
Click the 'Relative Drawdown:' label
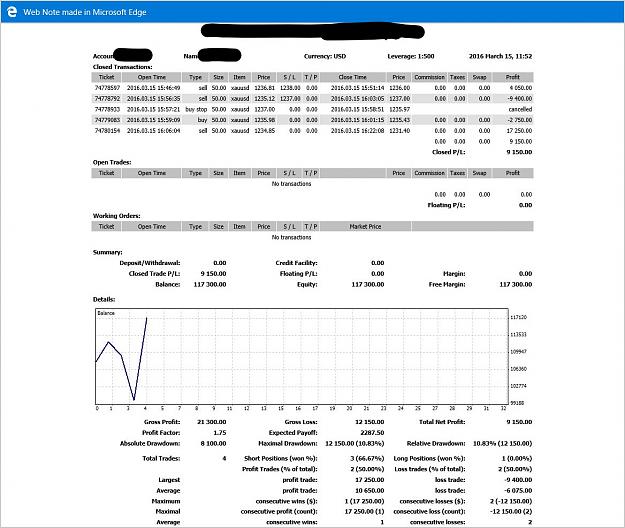point(436,444)
